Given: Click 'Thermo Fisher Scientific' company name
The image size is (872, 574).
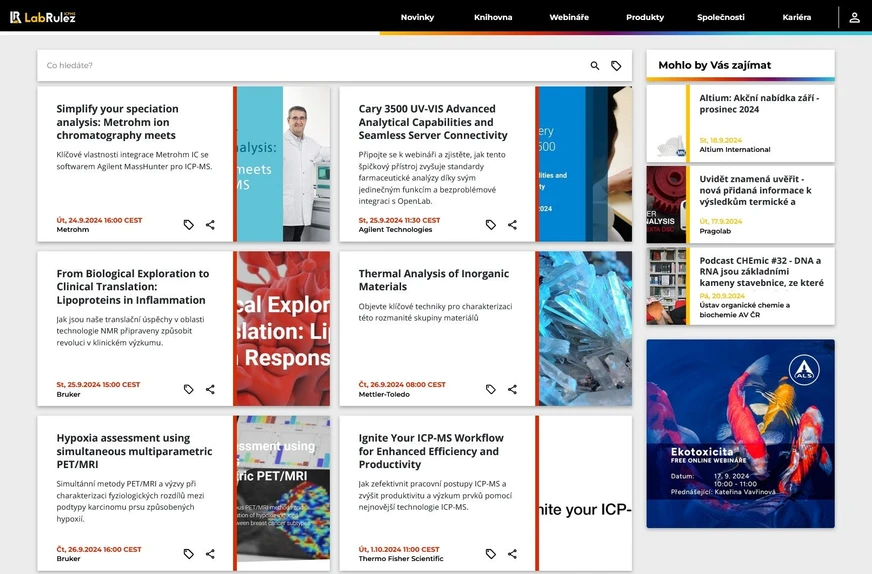Looking at the screenshot, I should click(x=400, y=559).
